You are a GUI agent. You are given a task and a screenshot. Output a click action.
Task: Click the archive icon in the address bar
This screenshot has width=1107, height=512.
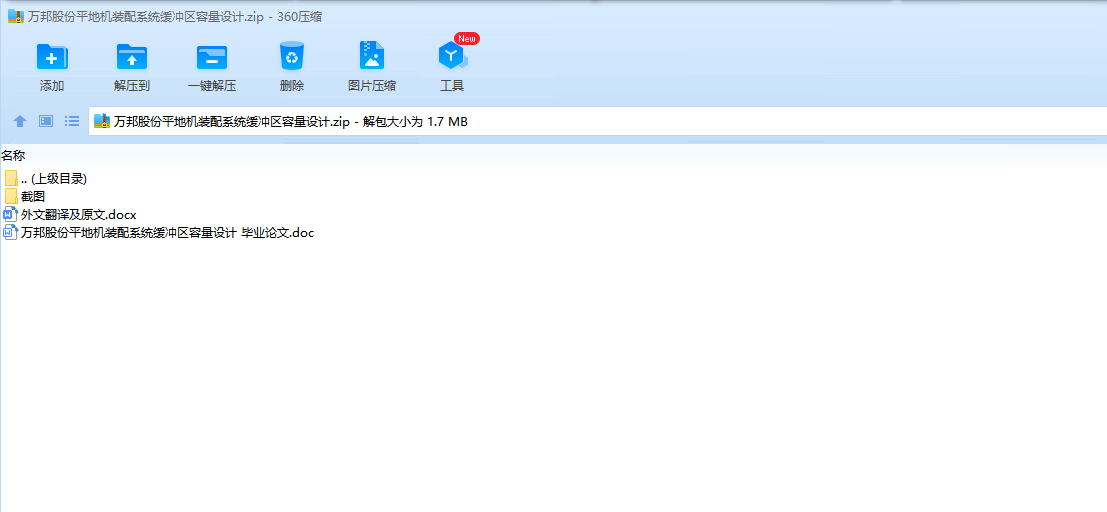pyautogui.click(x=102, y=121)
